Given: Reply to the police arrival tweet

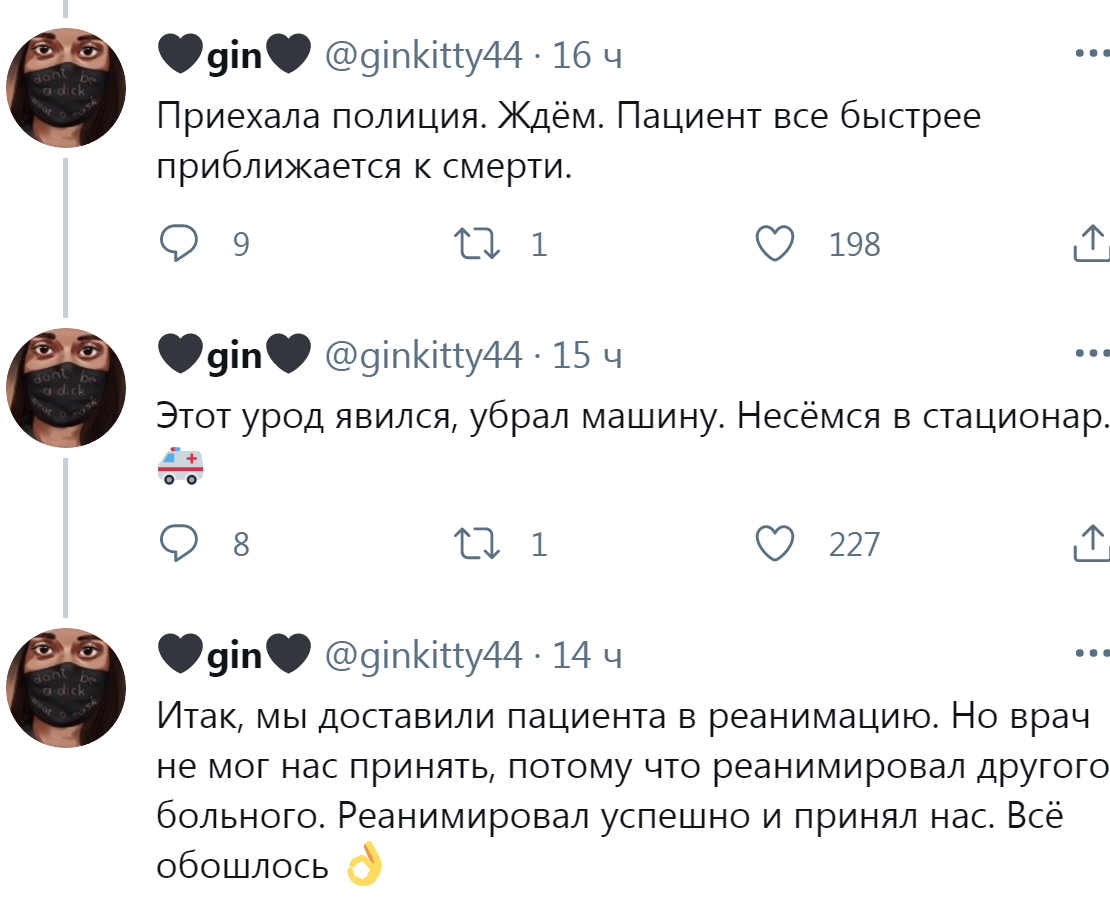Looking at the screenshot, I should 179,244.
